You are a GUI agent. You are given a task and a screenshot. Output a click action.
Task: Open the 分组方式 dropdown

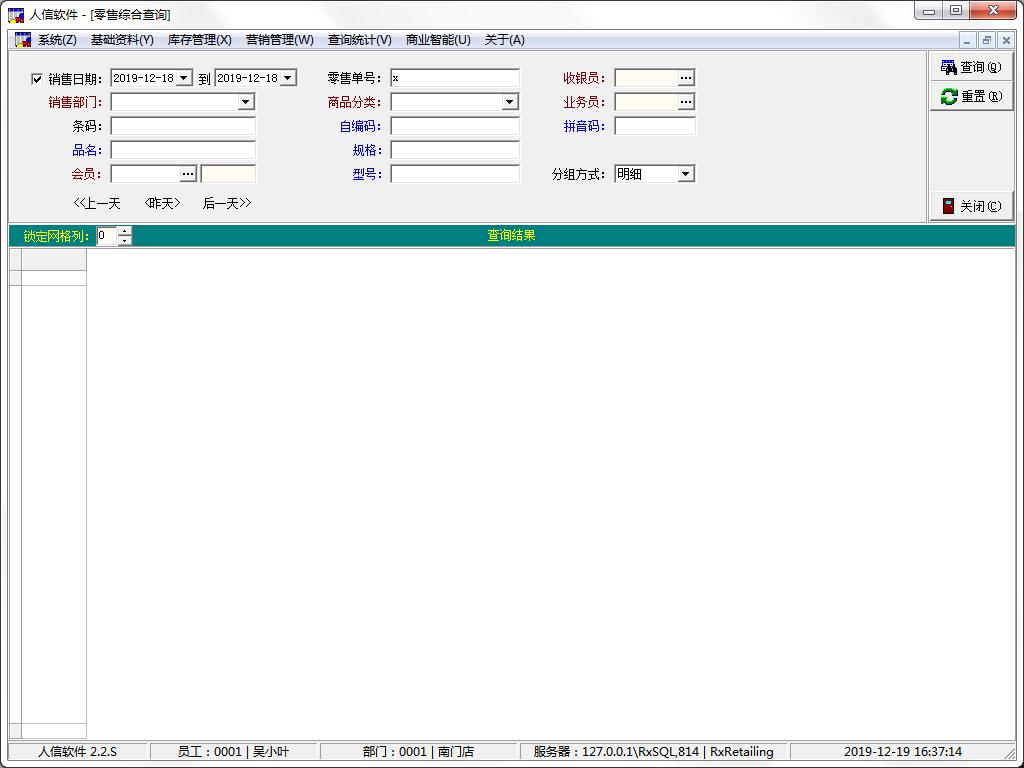pos(685,174)
